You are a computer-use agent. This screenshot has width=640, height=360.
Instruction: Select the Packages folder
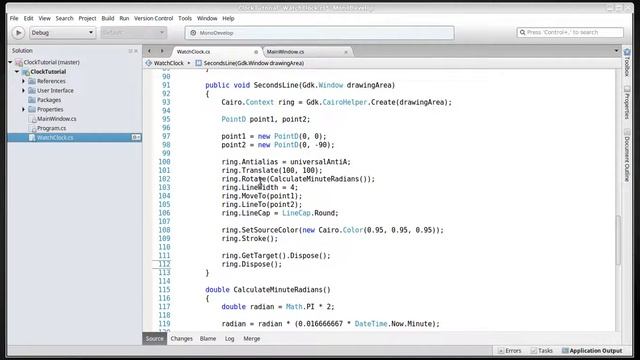(x=49, y=100)
